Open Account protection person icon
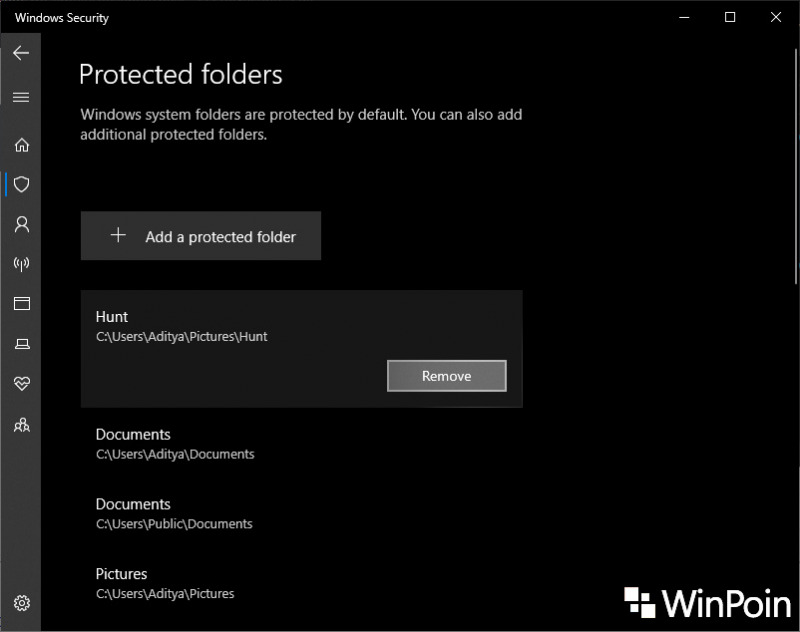800x632 pixels. 21,224
